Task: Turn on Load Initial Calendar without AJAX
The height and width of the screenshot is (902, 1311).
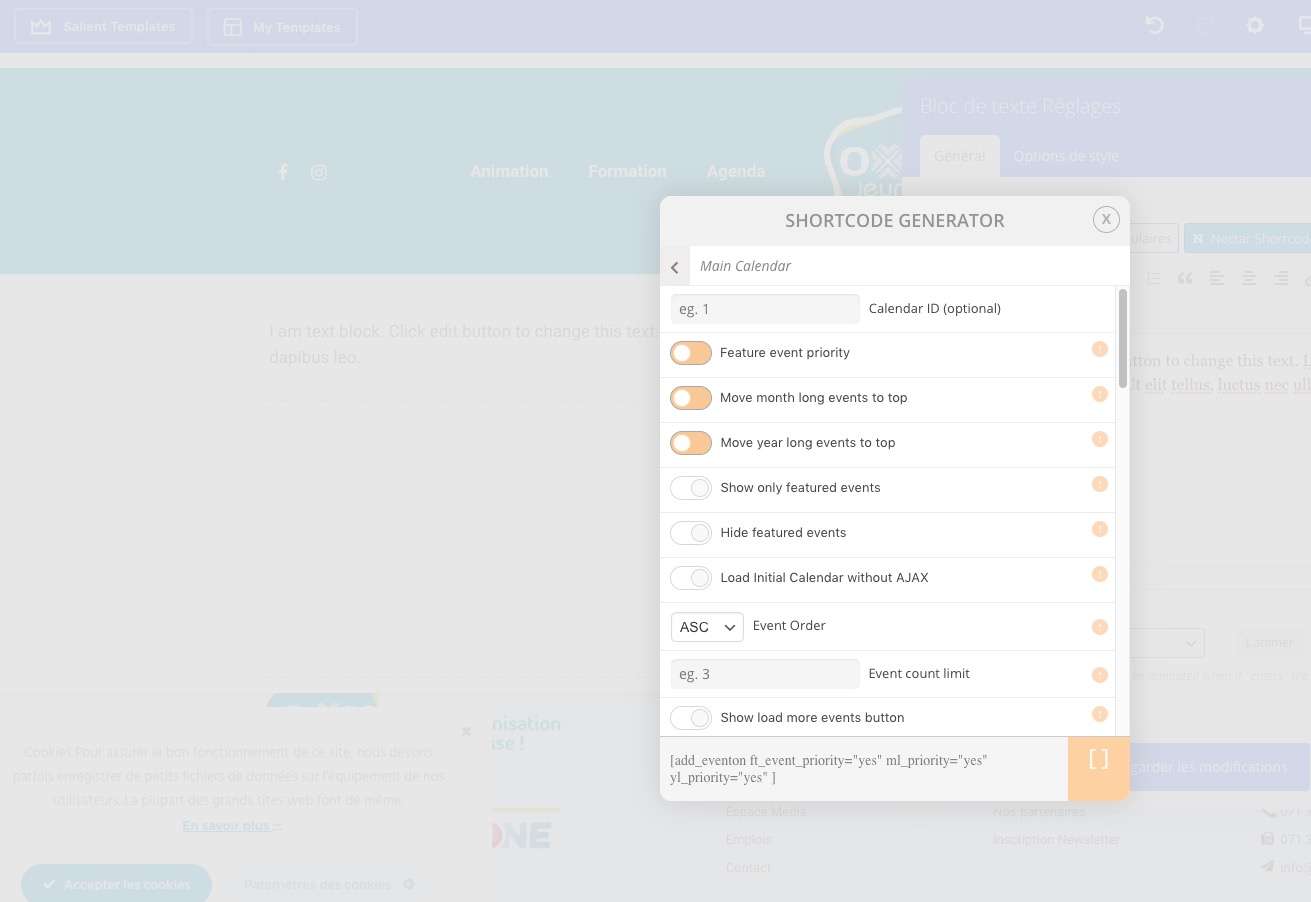Action: pos(691,578)
